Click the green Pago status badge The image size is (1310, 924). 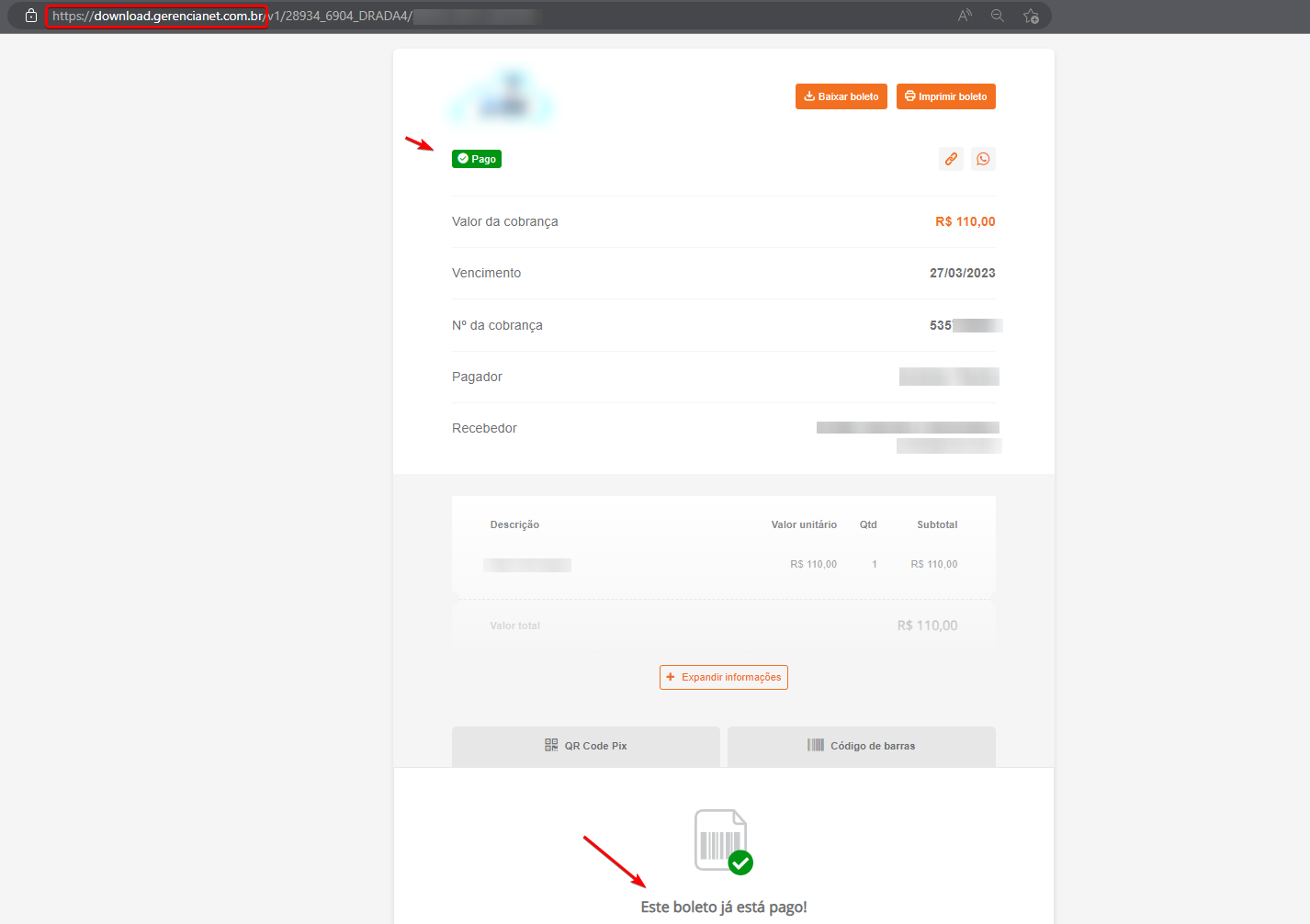coord(477,159)
